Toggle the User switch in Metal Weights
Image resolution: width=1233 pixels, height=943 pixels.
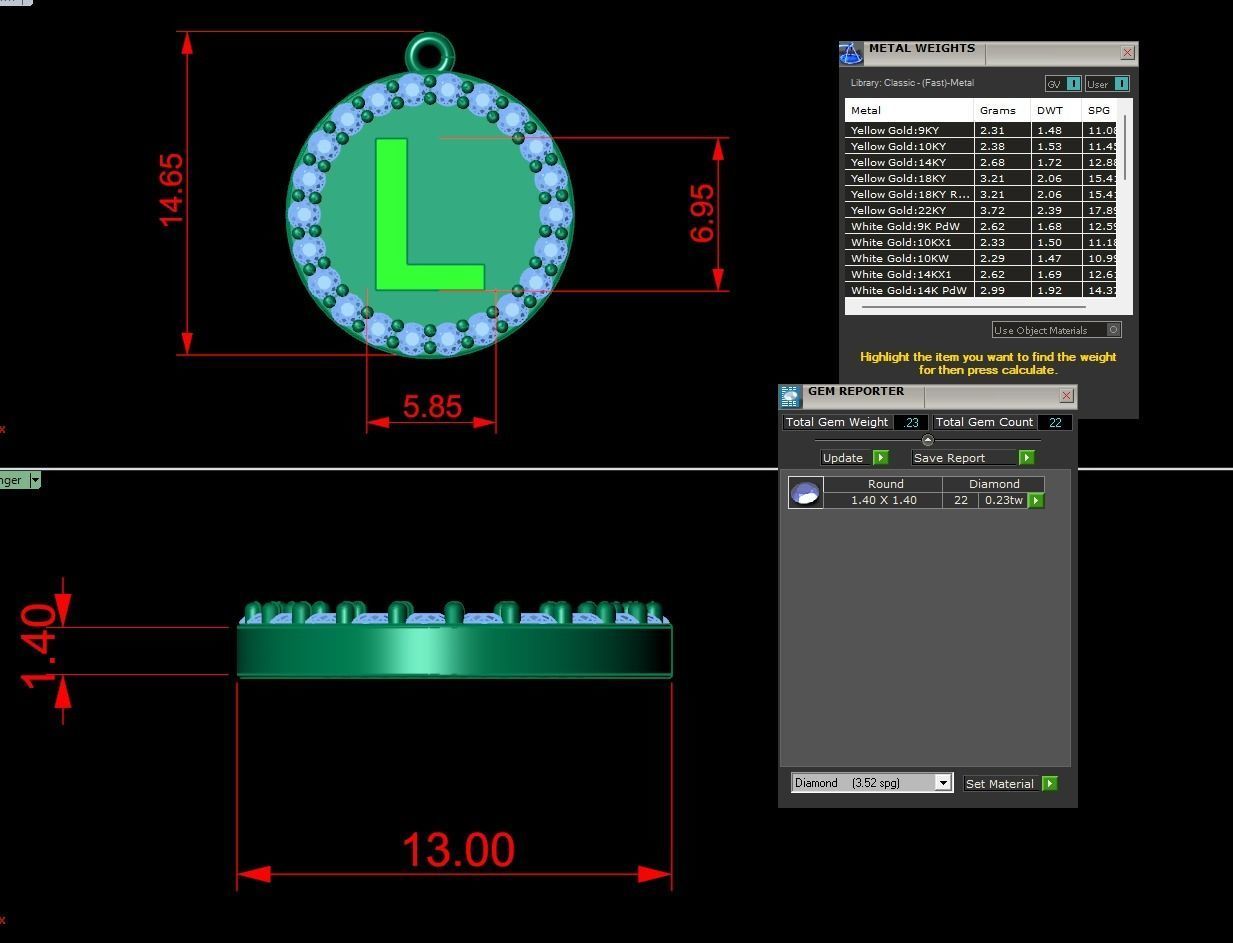[1107, 84]
